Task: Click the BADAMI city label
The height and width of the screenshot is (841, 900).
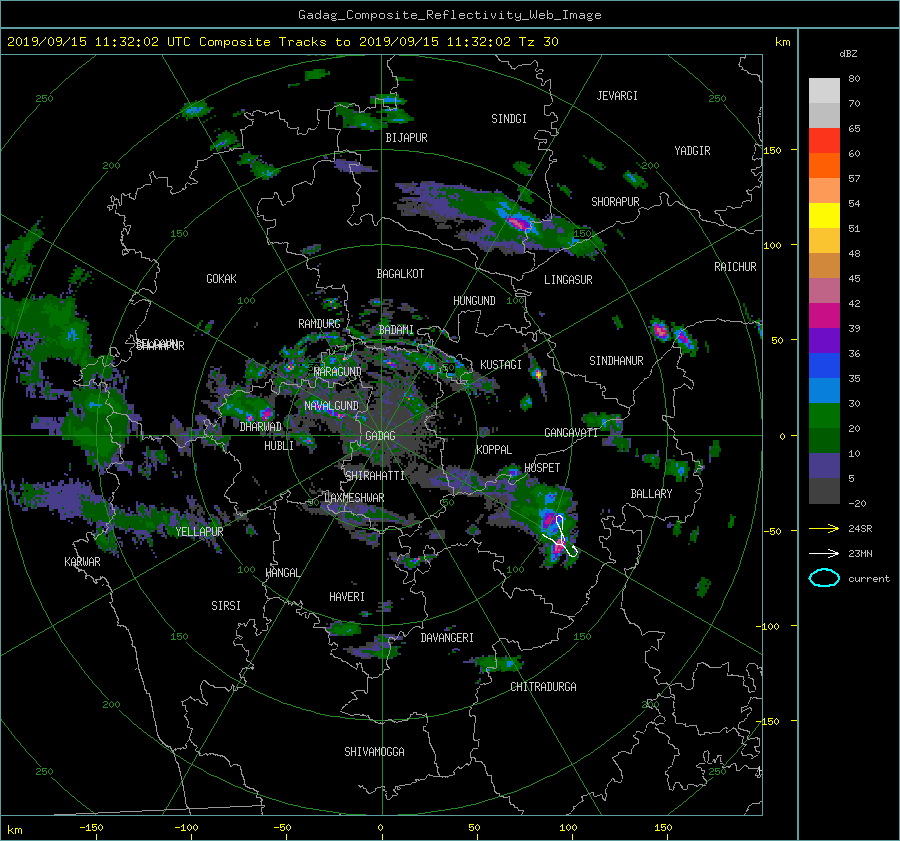Action: coord(396,330)
